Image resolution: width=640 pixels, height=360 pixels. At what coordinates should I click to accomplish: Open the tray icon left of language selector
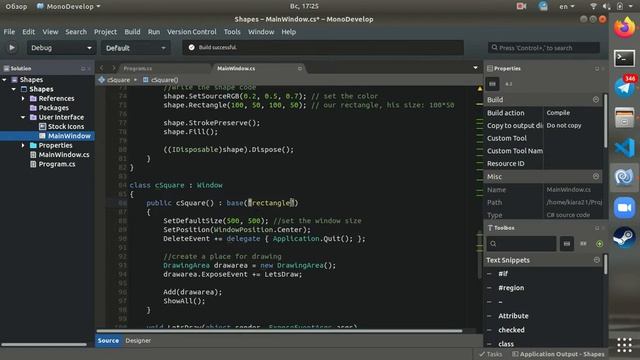[543, 6]
